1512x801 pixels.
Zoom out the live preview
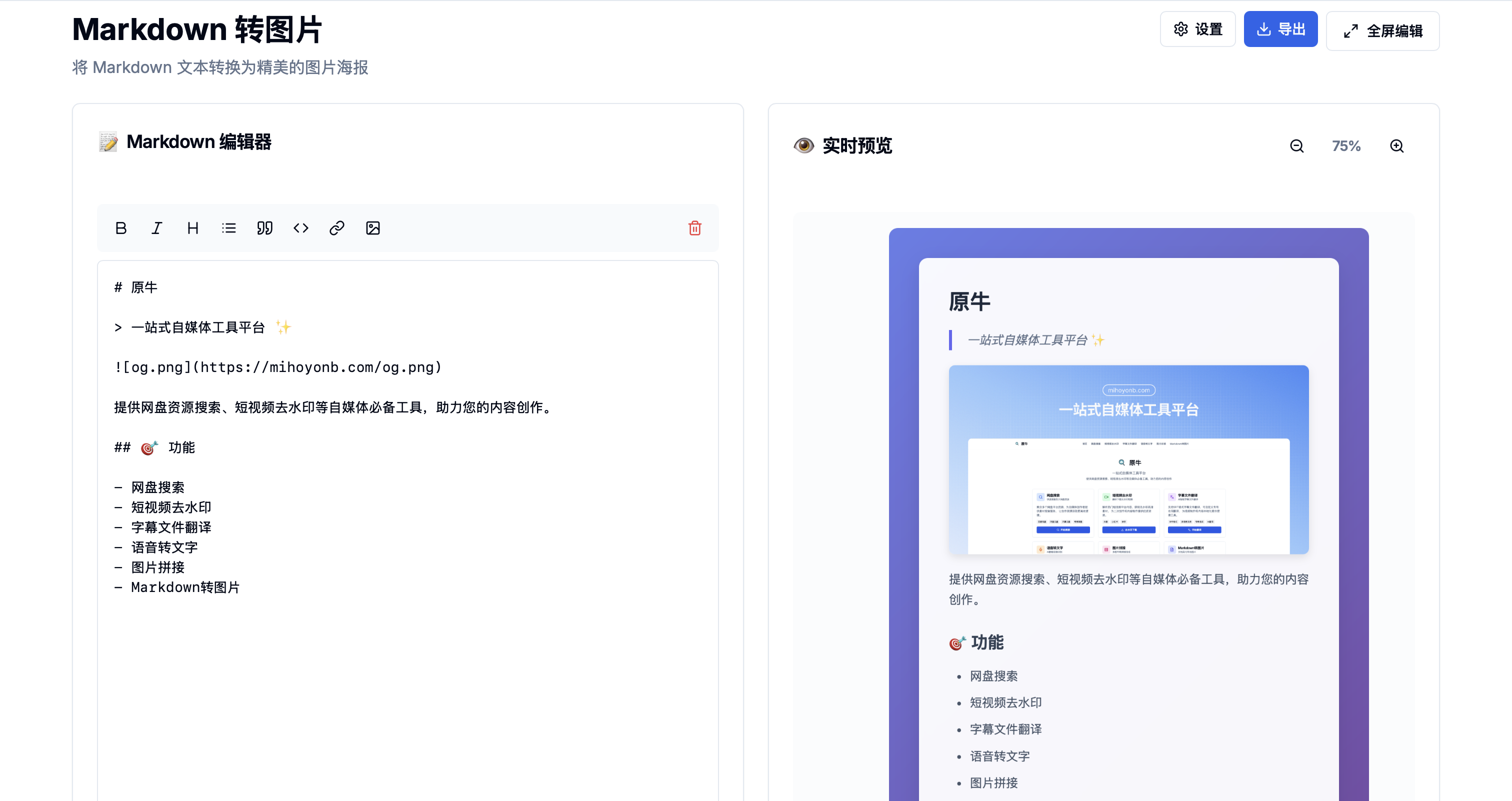tap(1297, 146)
